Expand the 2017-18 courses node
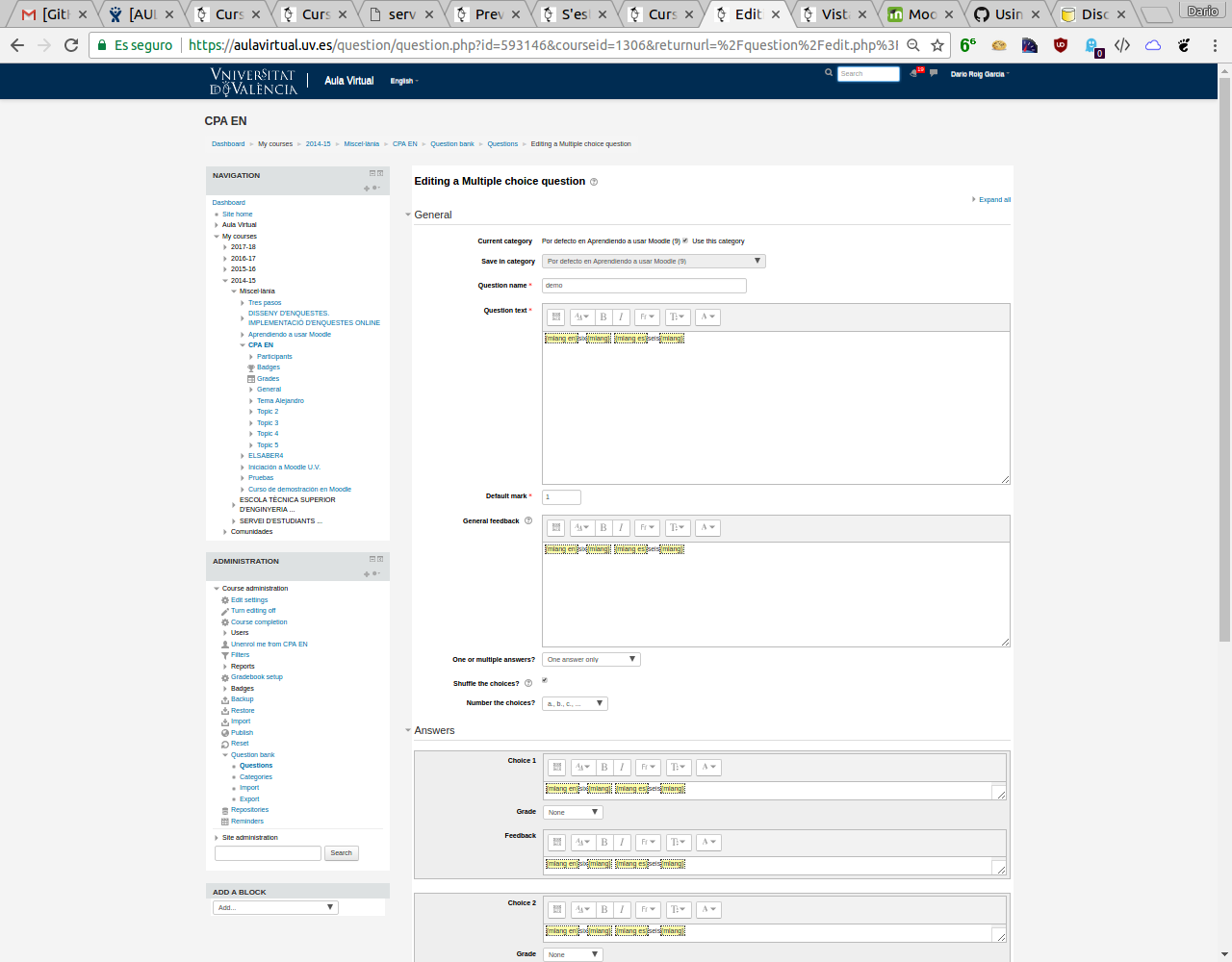1232x962 pixels. point(225,247)
